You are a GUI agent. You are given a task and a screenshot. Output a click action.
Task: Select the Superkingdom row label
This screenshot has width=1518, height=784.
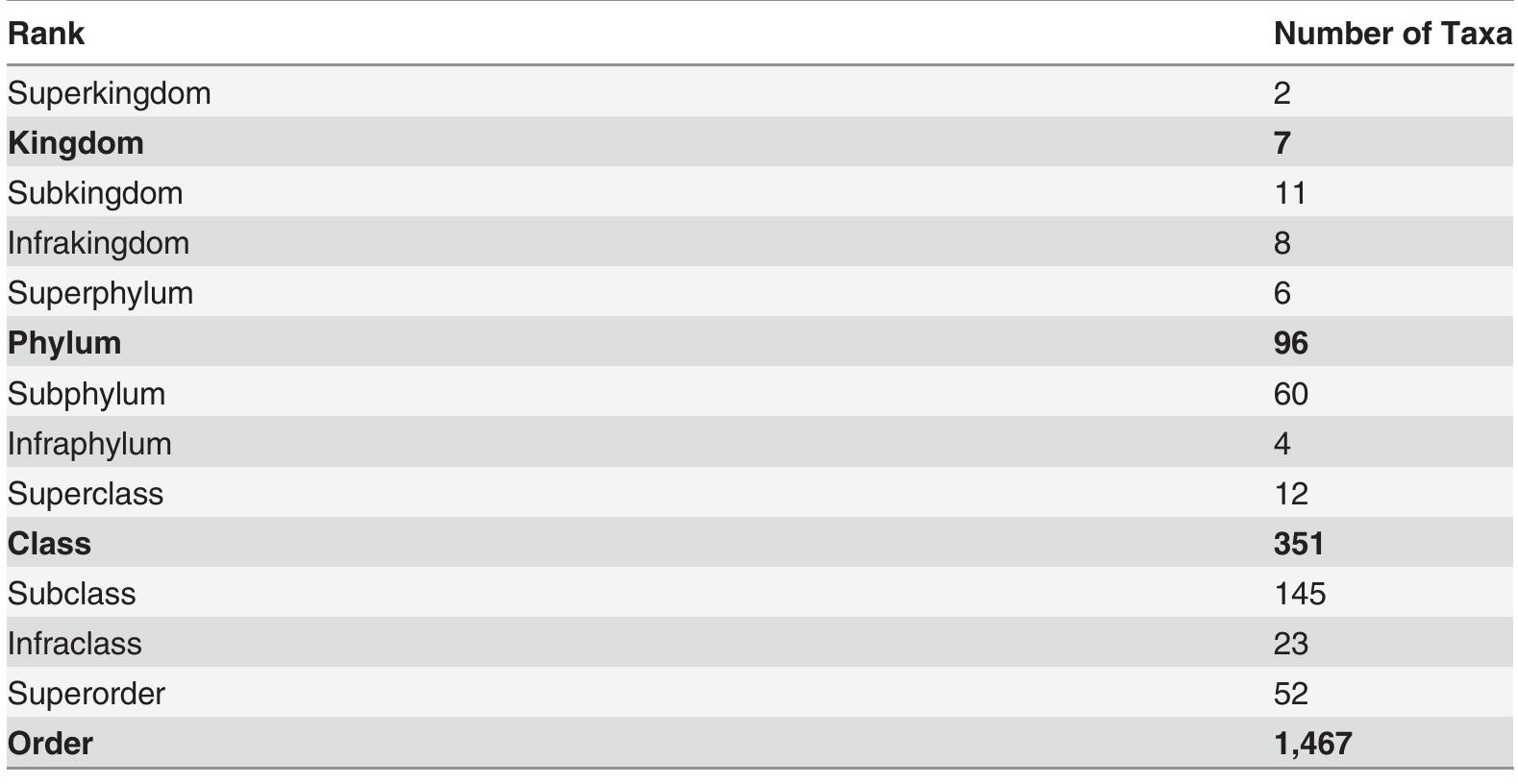pos(109,93)
